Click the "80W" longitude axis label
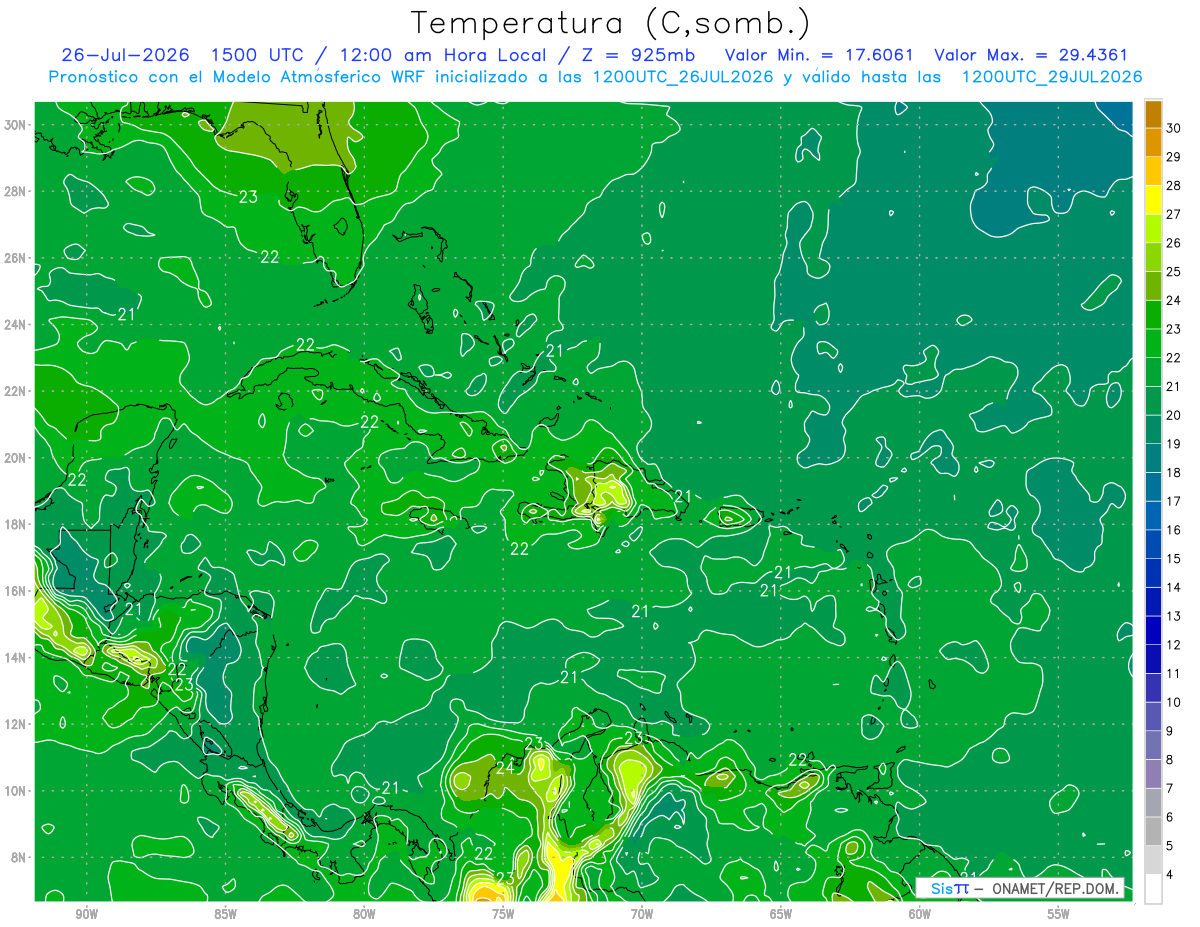Viewport: 1200px width, 927px height. 364,914
